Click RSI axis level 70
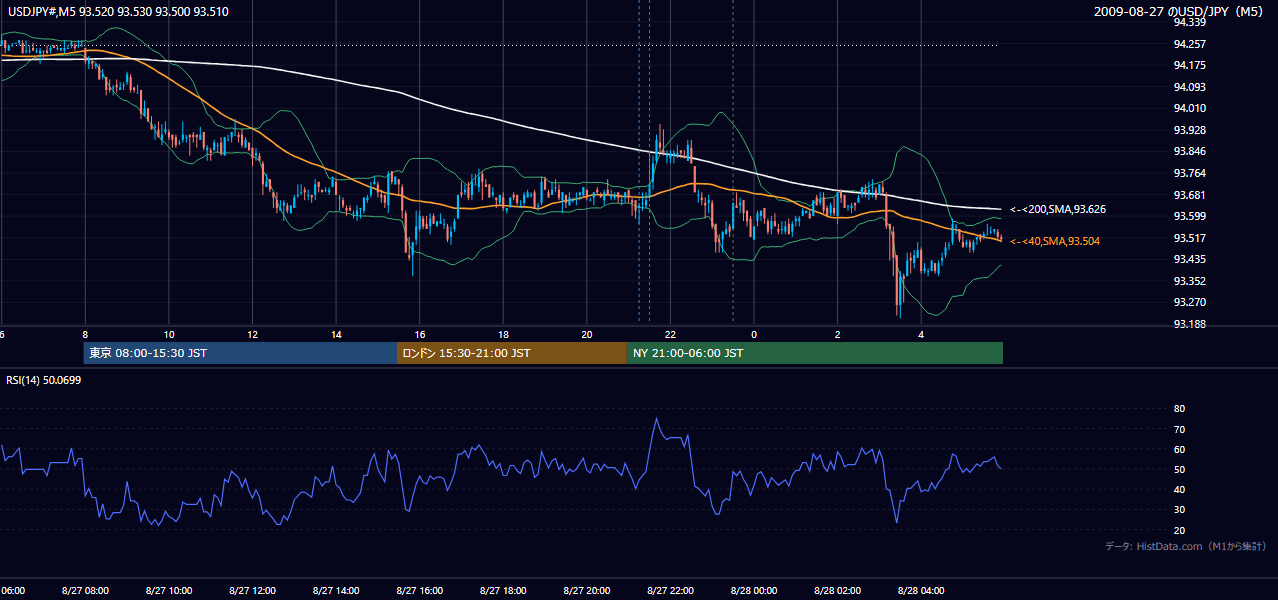The image size is (1278, 600). (x=1179, y=429)
